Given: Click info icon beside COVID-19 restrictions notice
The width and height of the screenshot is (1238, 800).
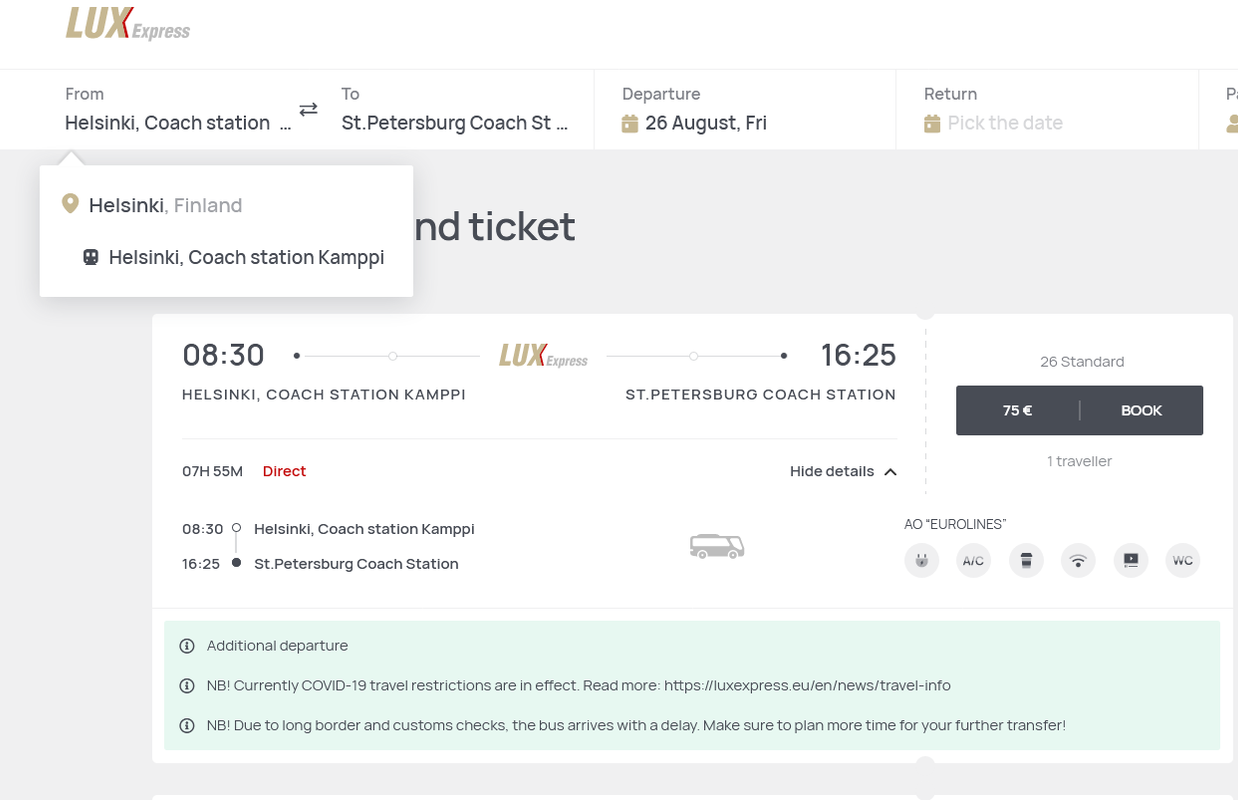Looking at the screenshot, I should pyautogui.click(x=186, y=686).
